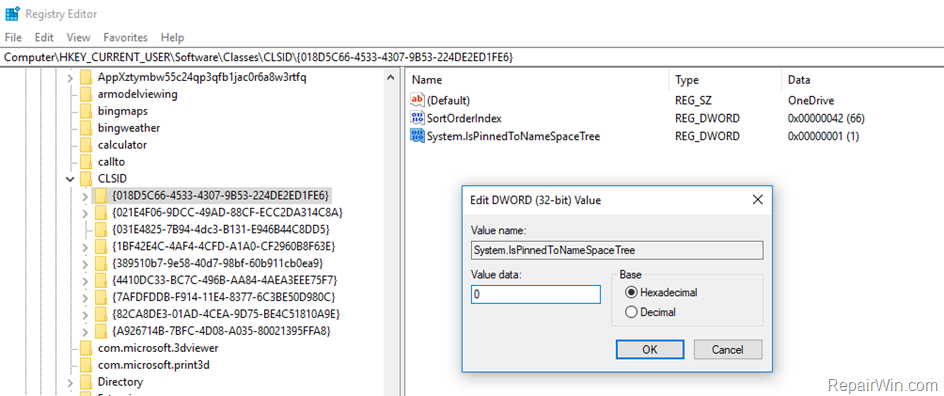Screen dimensions: 944x396
Task: Click the OneDrive data cell
Action: tap(810, 100)
